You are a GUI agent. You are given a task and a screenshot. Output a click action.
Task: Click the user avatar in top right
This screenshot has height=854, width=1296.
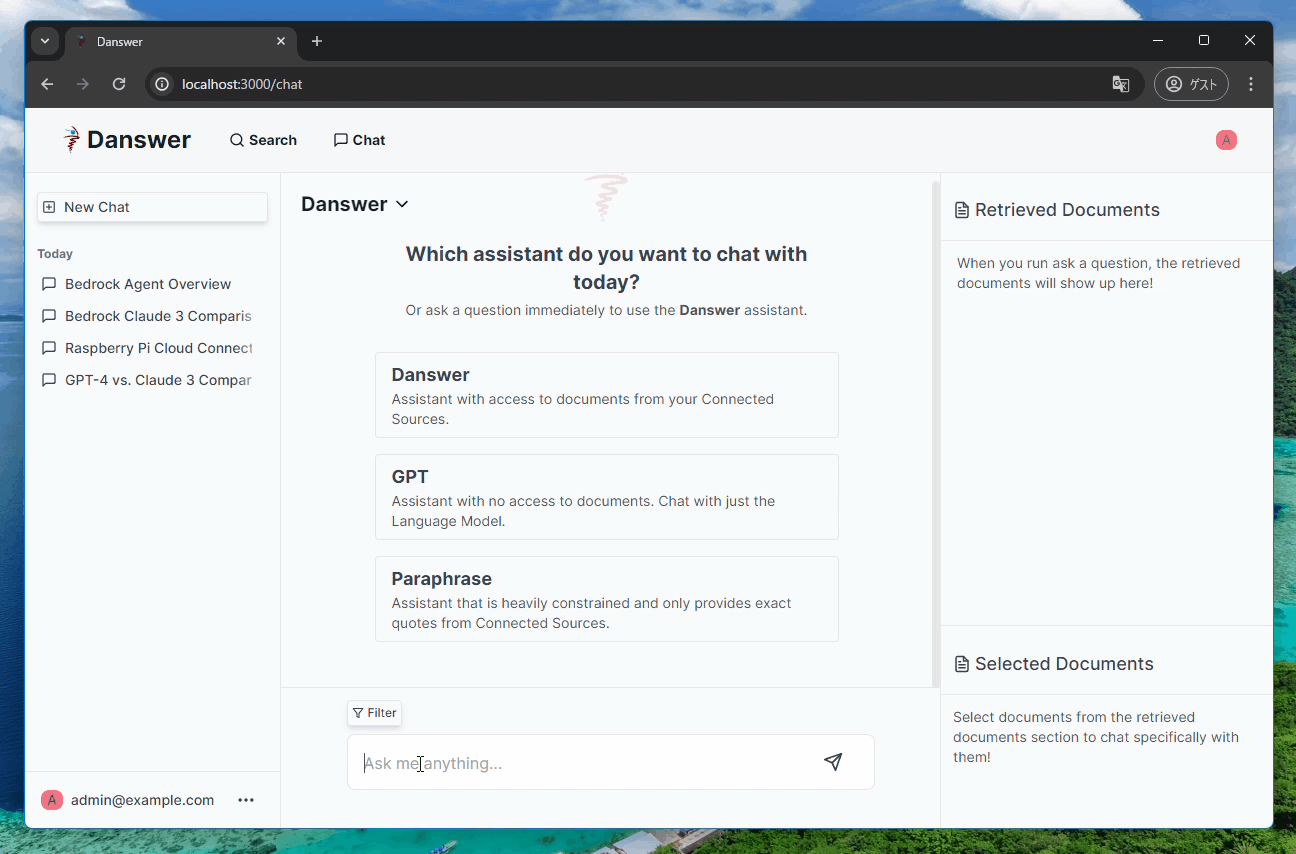[x=1226, y=140]
